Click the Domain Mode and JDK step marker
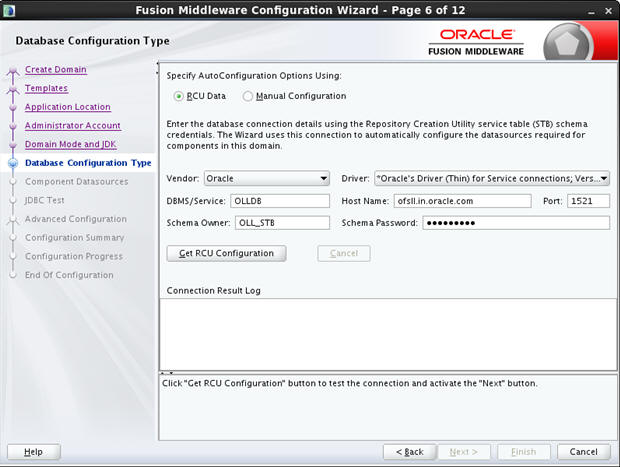The image size is (620, 467). (13, 145)
